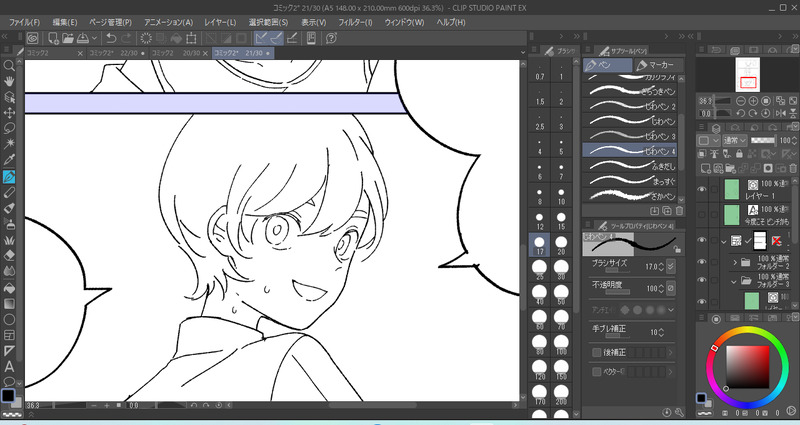Select the Auto select magic wand tool
800x425 pixels.
(x=9, y=144)
